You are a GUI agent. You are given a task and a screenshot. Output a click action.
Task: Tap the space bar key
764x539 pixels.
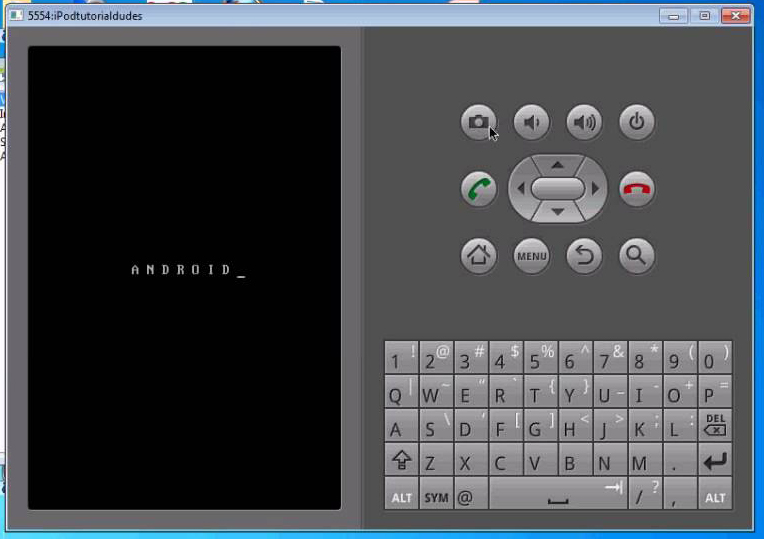coord(558,493)
